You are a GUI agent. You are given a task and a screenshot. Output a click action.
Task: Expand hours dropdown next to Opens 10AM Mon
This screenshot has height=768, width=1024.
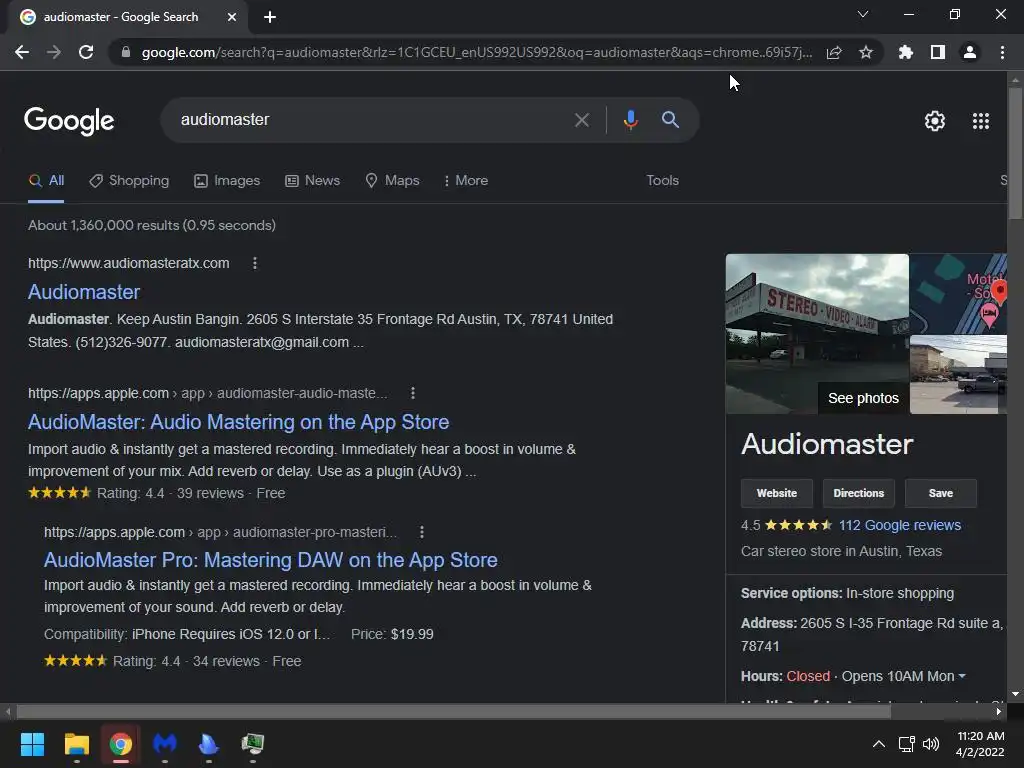click(962, 677)
